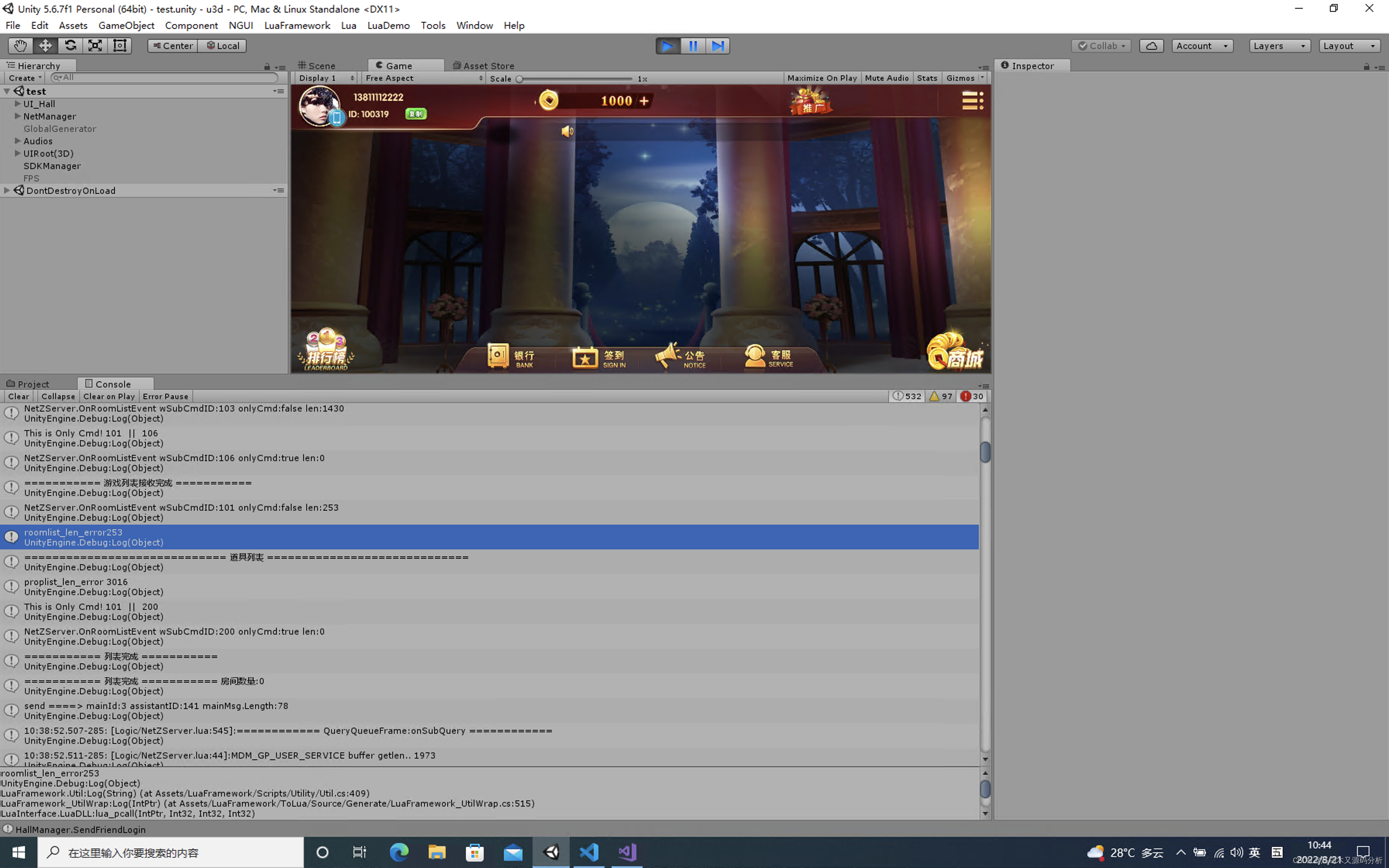This screenshot has height=868, width=1389.
Task: Switch to the Project tab
Action: pos(28,384)
